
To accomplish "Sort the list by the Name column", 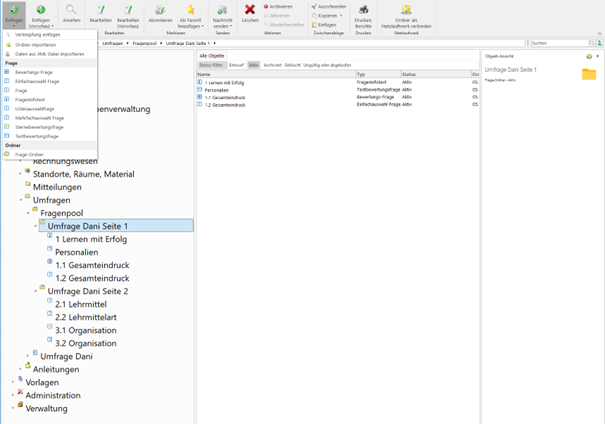I will (276, 74).
